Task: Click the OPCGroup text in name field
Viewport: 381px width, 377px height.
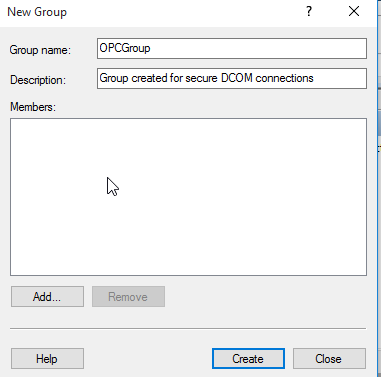Action: click(x=125, y=48)
